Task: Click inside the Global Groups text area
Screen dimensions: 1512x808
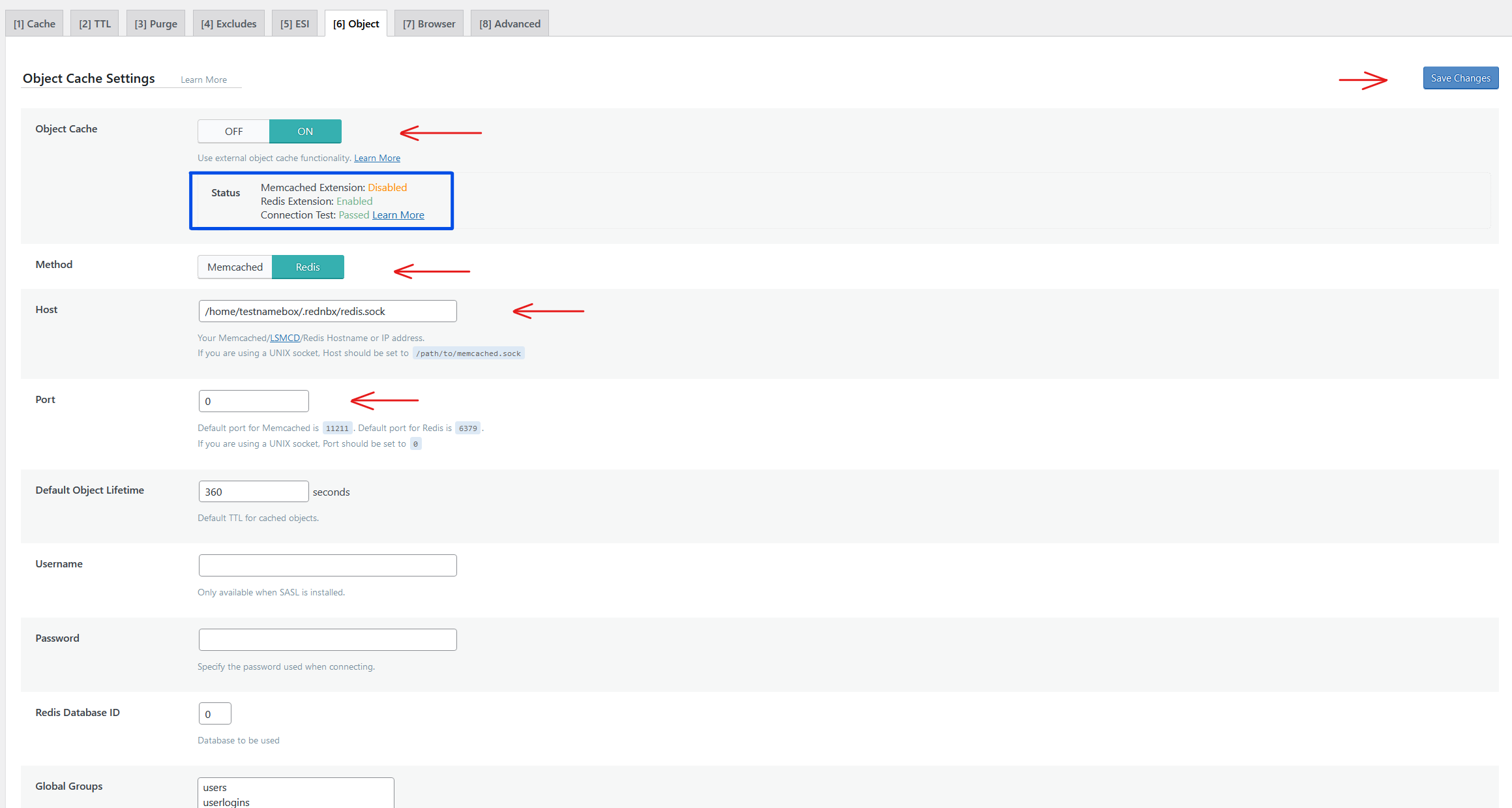Action: pyautogui.click(x=296, y=793)
